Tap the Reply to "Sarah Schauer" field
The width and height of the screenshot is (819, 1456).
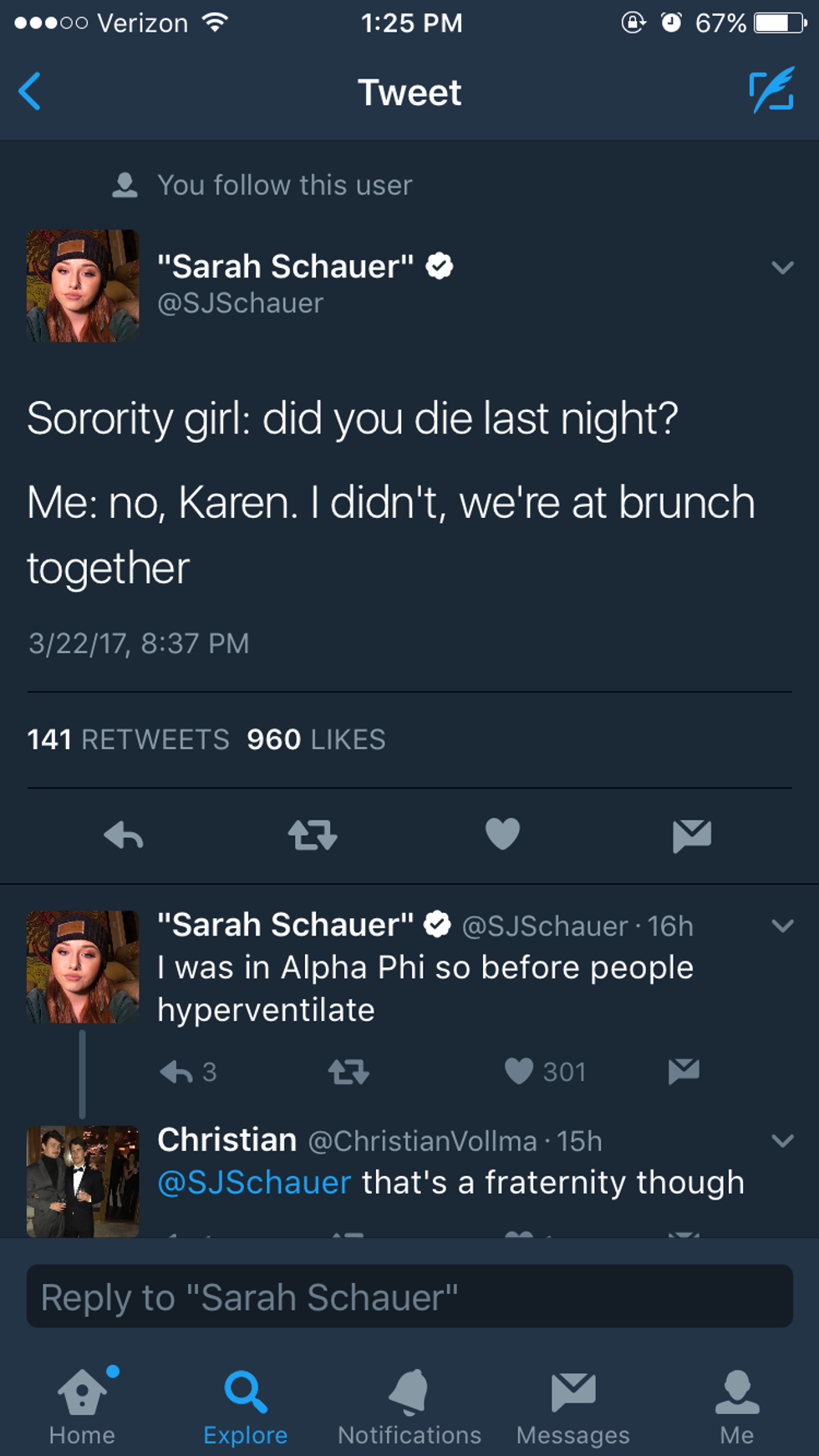click(409, 1296)
